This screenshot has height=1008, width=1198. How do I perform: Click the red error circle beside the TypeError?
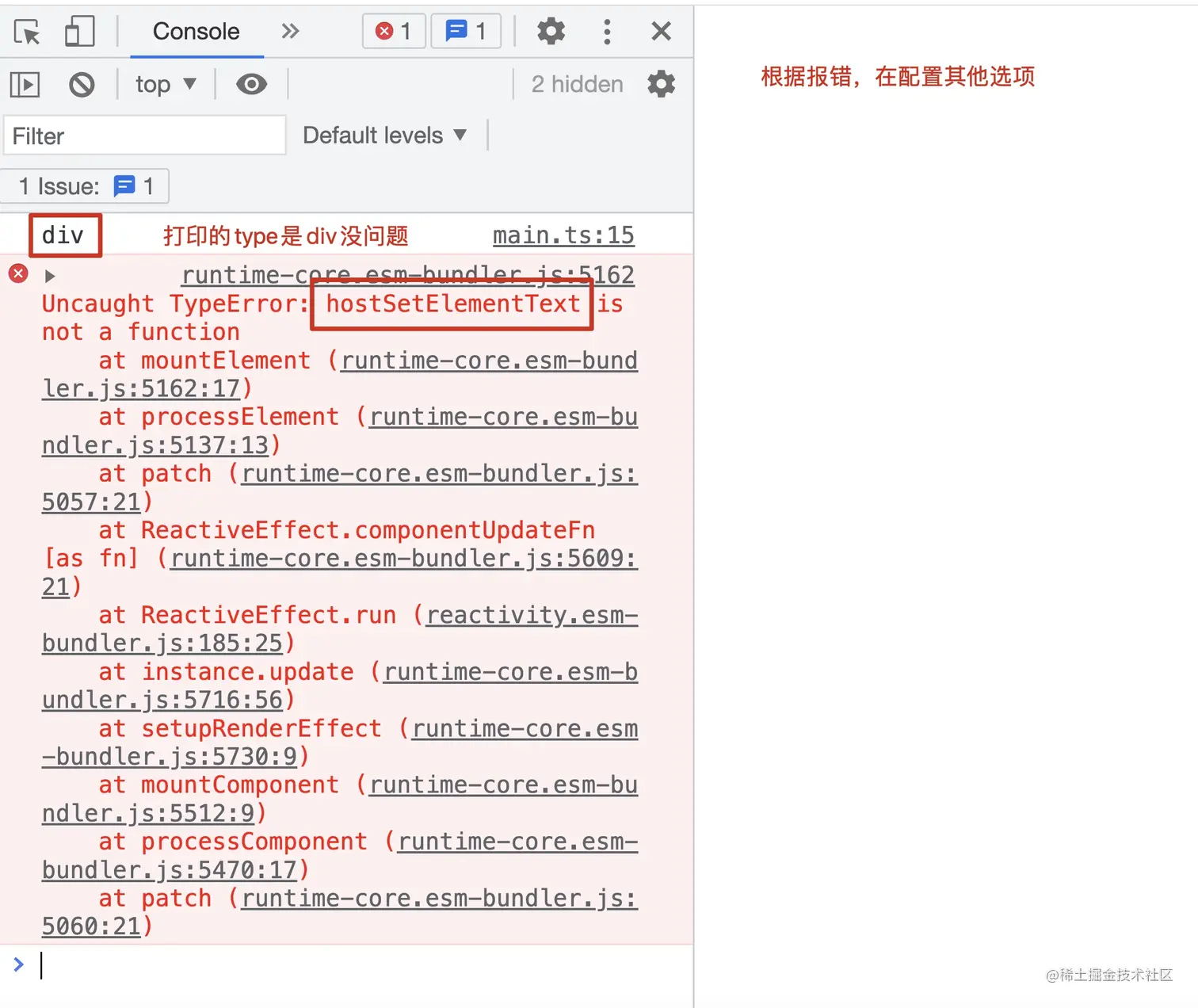tap(18, 273)
